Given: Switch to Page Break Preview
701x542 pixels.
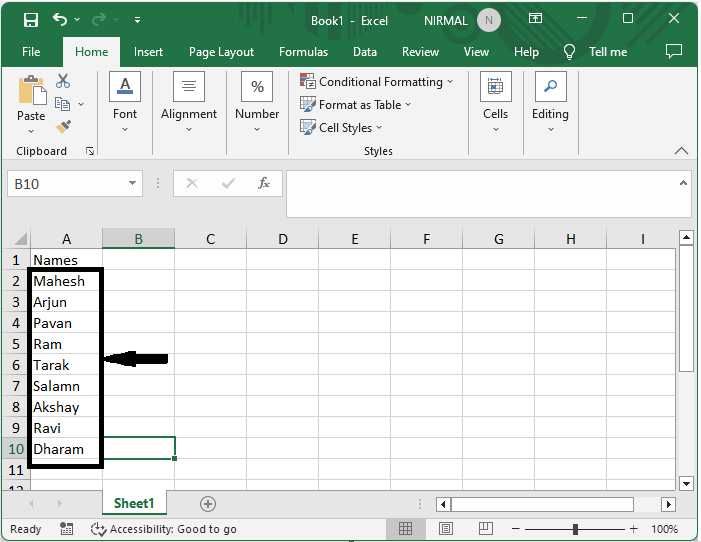Looking at the screenshot, I should (x=486, y=529).
